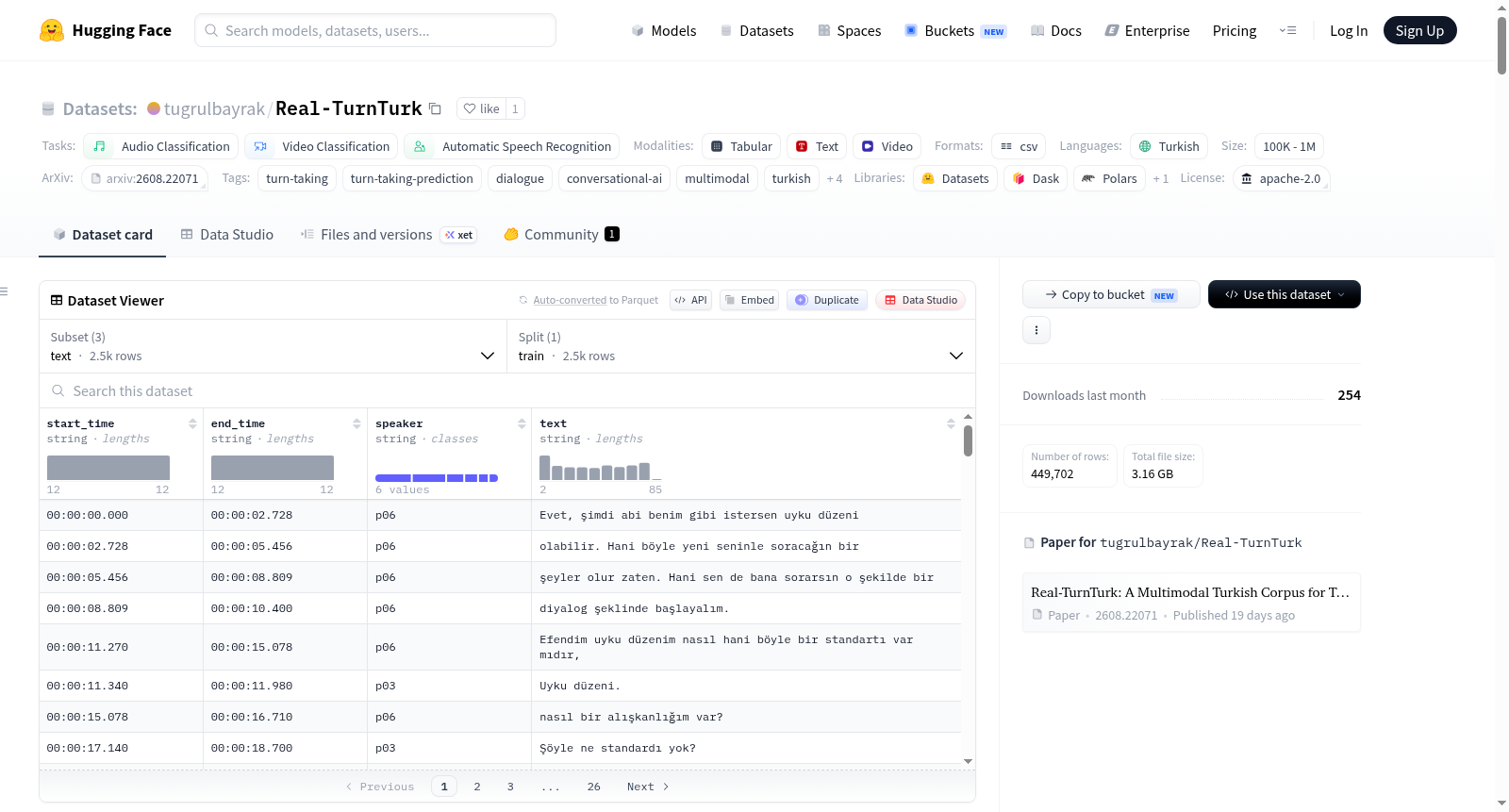Sort the end_time column
Image resolution: width=1509 pixels, height=812 pixels.
(x=357, y=423)
